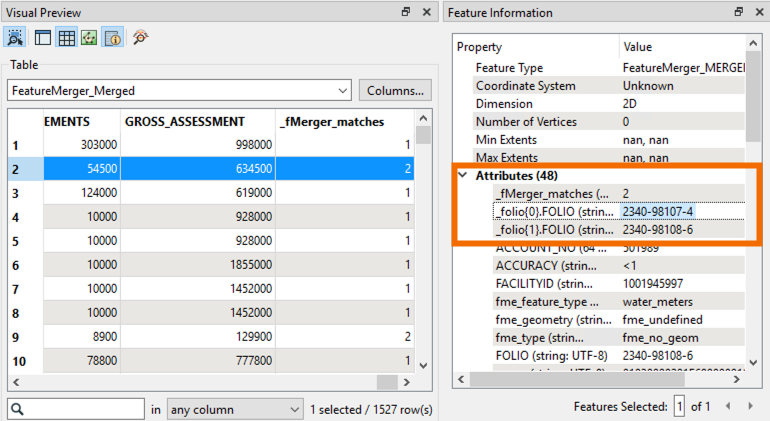Close the Visual Preview panel
This screenshot has width=770, height=421.
point(427,12)
